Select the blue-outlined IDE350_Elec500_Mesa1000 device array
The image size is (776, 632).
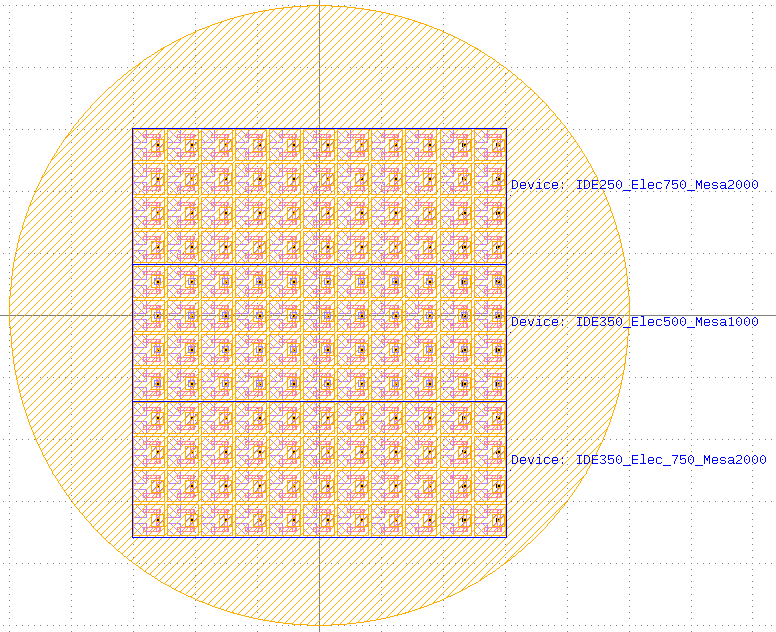coord(319,333)
